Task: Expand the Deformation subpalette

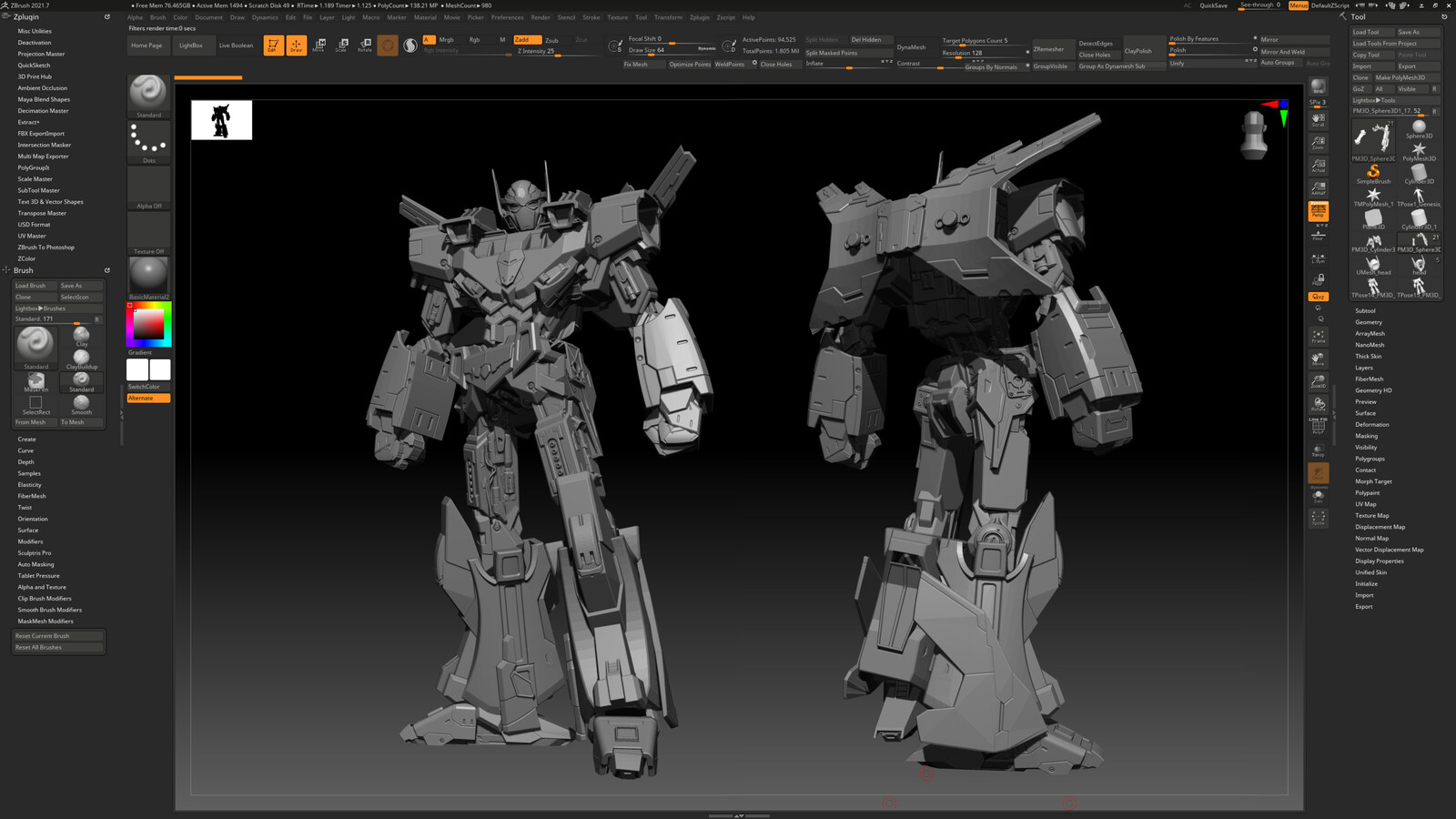Action: point(1372,424)
